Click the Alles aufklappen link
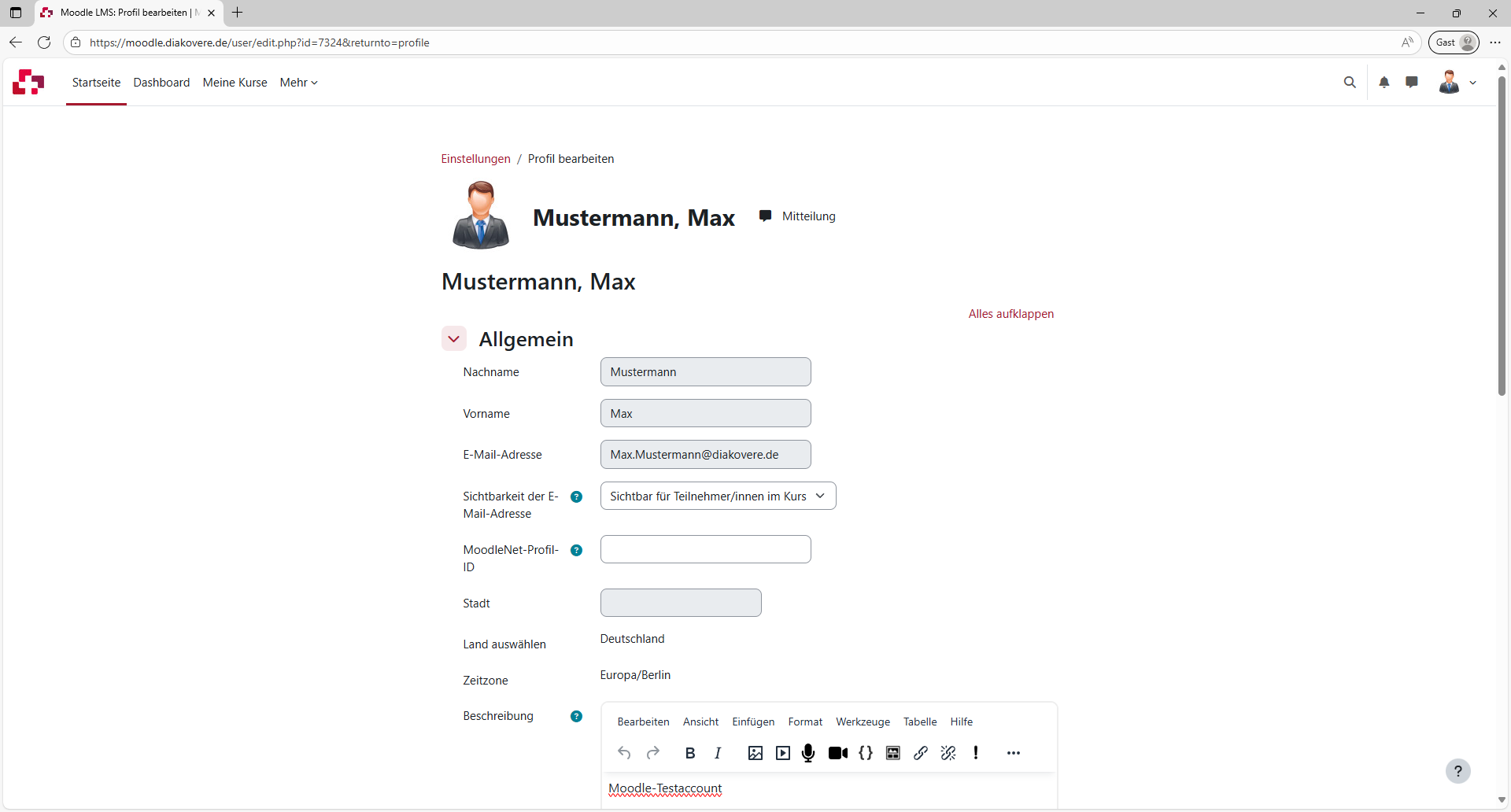This screenshot has width=1511, height=812. coord(1010,314)
